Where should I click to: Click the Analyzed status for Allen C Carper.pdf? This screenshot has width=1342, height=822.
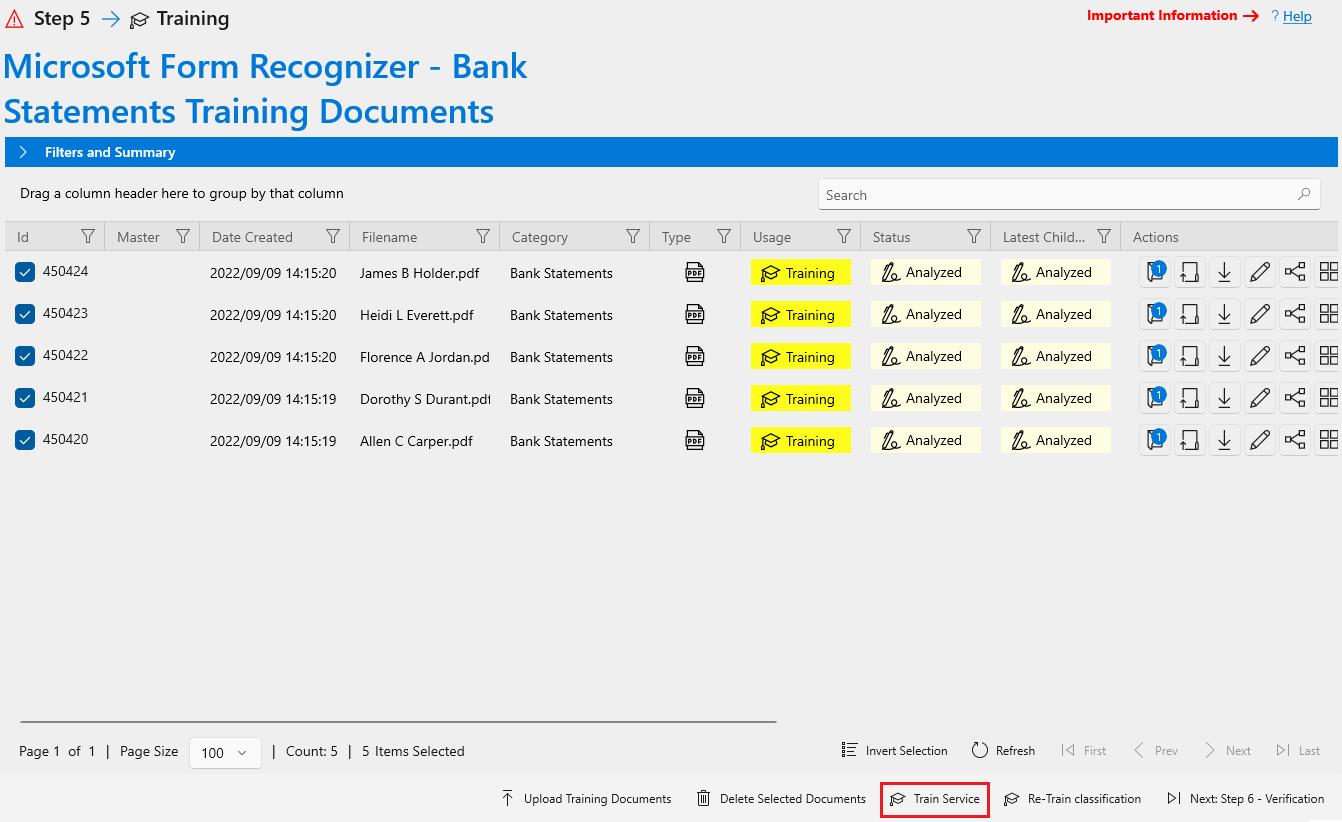click(926, 440)
